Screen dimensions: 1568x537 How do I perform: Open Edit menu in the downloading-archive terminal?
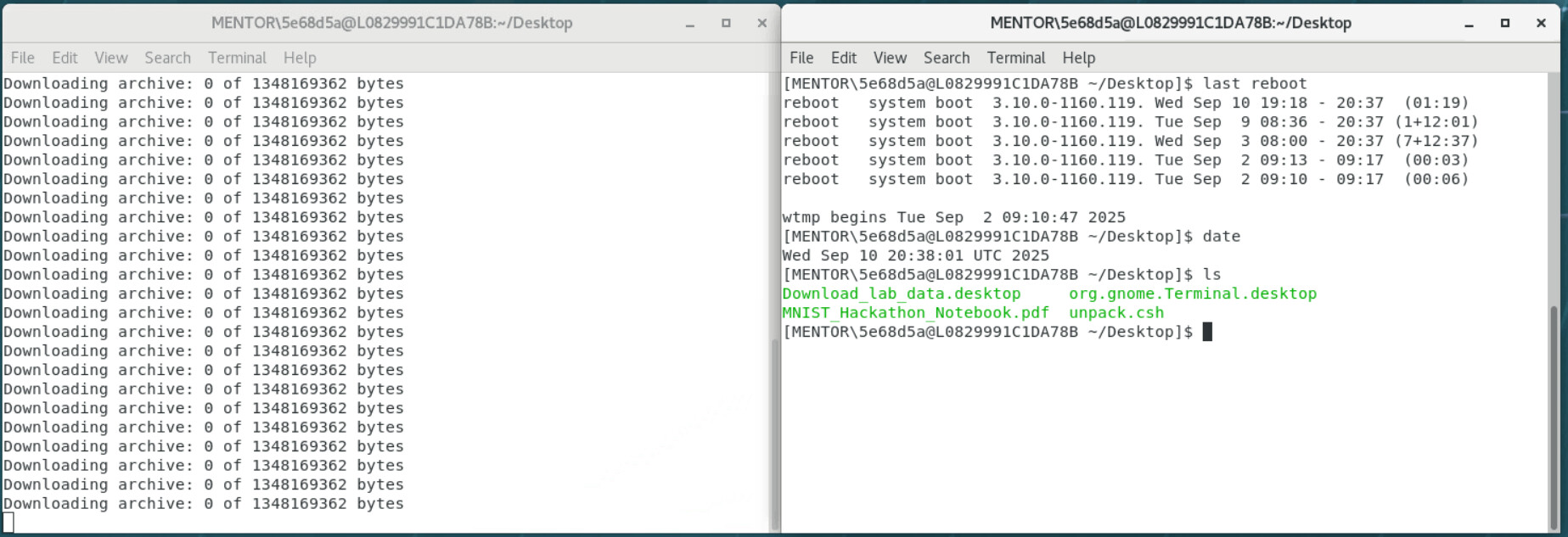[65, 58]
